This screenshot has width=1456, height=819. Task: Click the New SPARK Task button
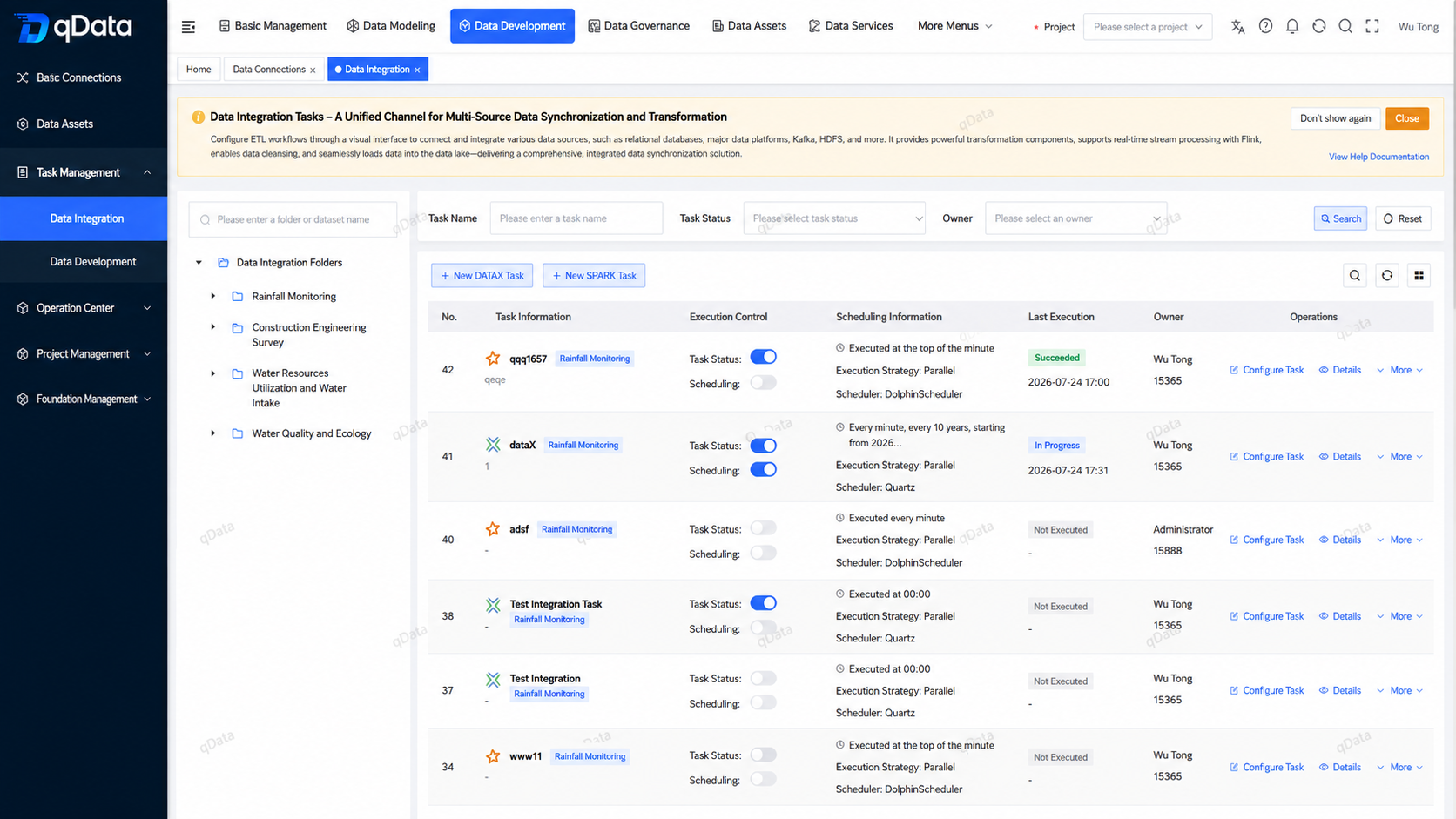[594, 276]
